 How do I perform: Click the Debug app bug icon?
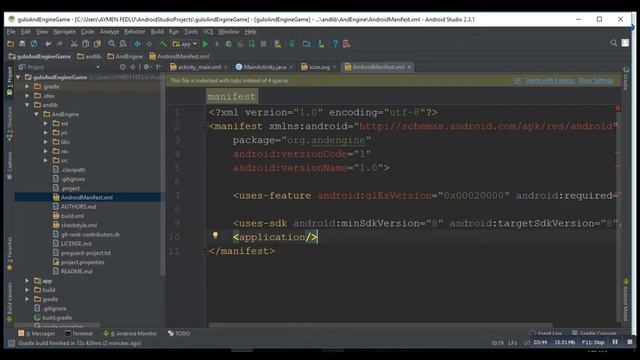[x=228, y=44]
